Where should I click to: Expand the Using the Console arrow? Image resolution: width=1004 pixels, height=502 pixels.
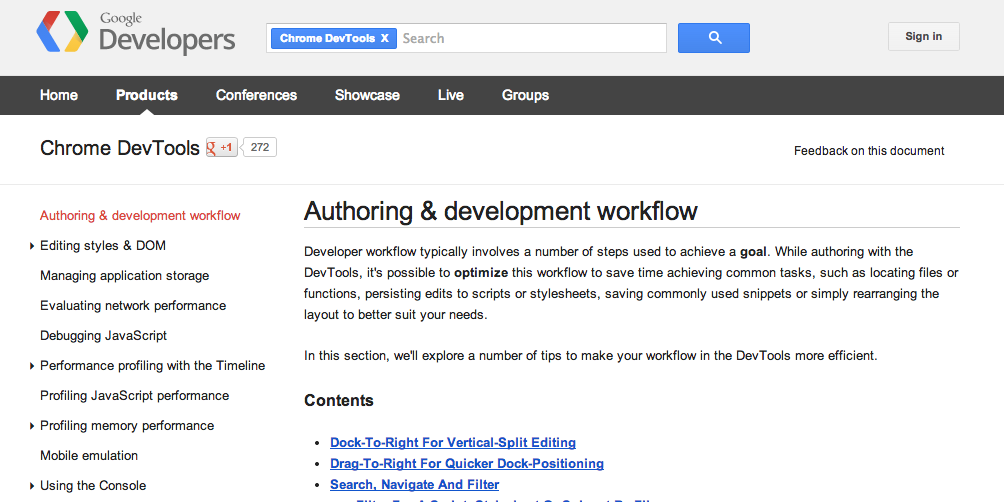point(32,486)
